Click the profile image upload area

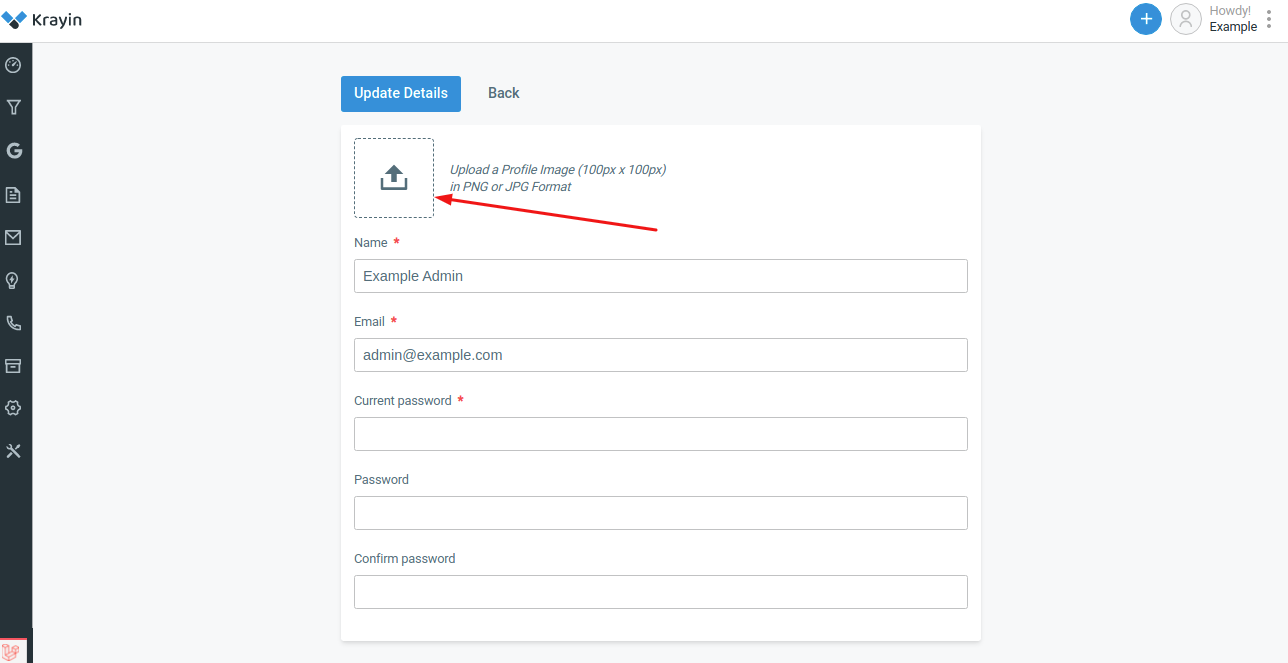[x=393, y=178]
